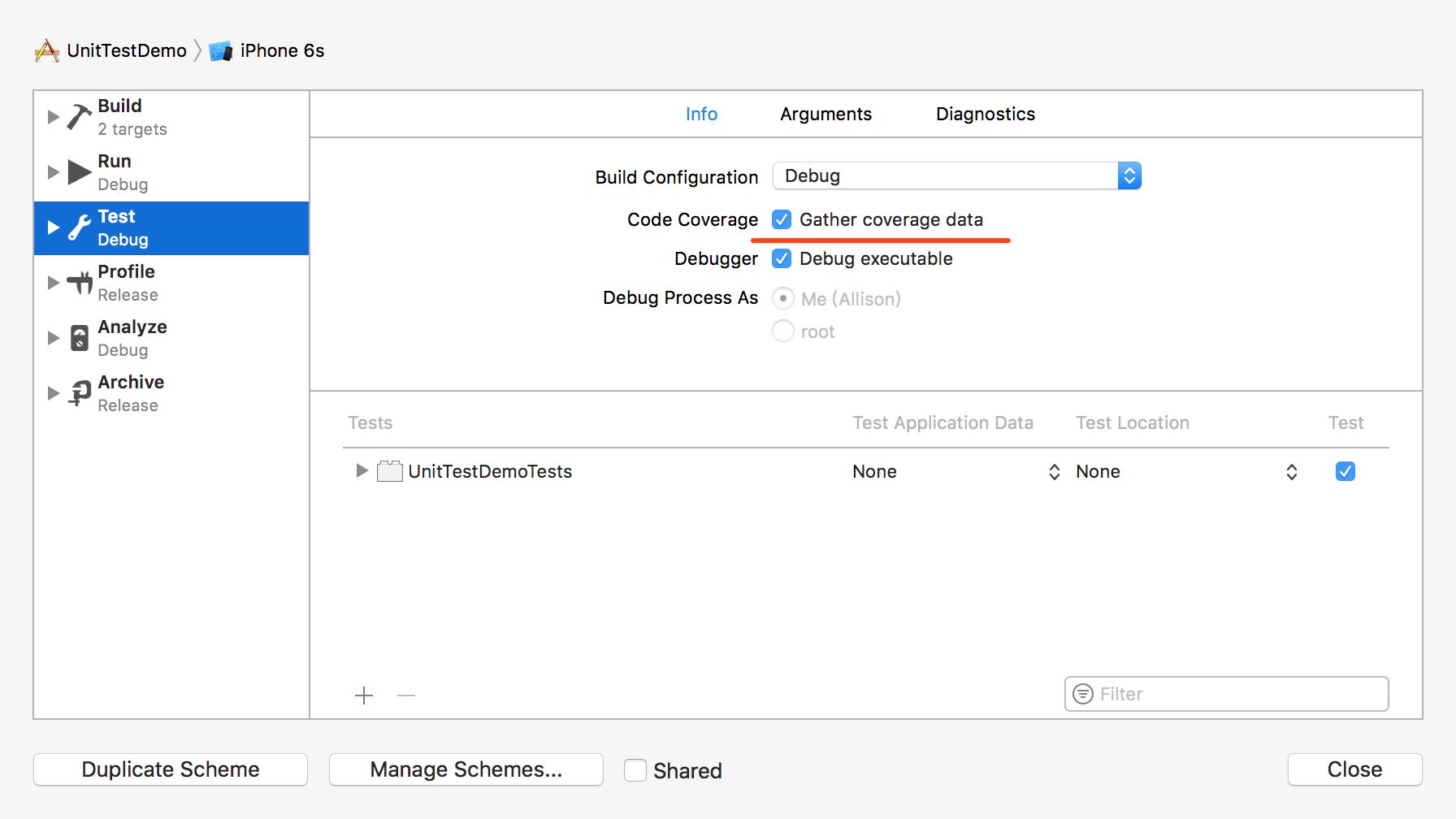
Task: Click the Manage Schemes... button
Action: (x=466, y=769)
